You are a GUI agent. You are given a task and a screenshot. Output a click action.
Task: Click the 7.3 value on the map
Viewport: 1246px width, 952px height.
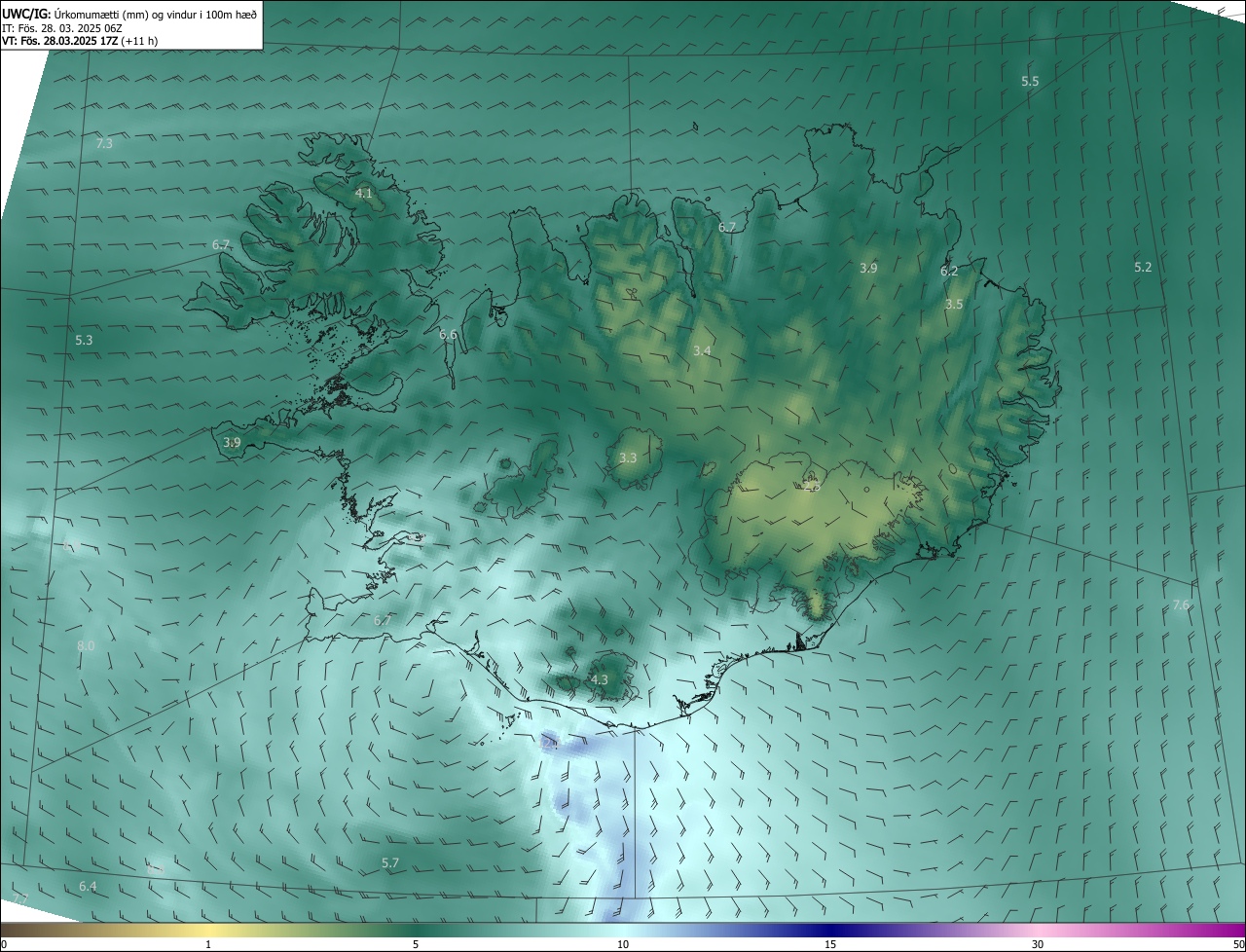(104, 143)
